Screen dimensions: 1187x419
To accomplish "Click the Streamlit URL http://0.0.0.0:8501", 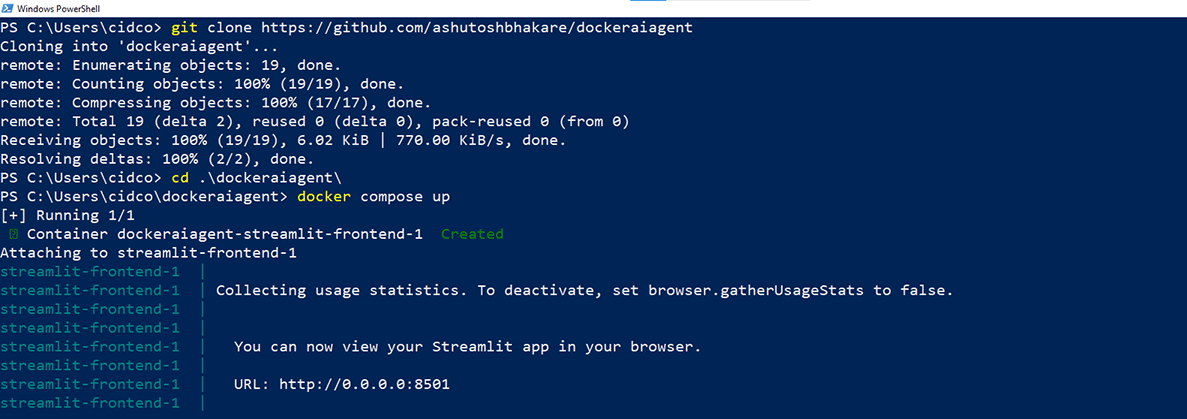I will [x=371, y=384].
